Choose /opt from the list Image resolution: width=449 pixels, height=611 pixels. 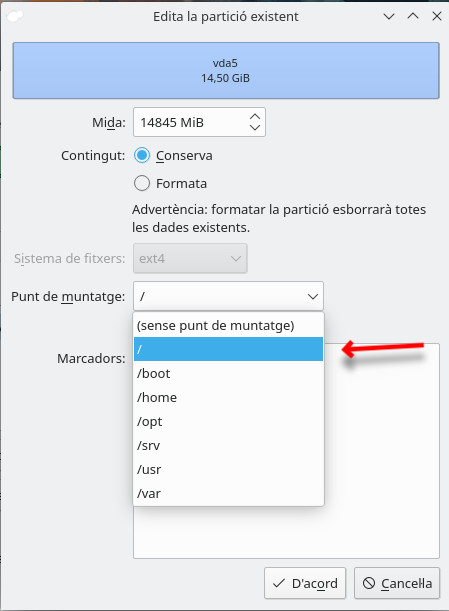pos(228,421)
